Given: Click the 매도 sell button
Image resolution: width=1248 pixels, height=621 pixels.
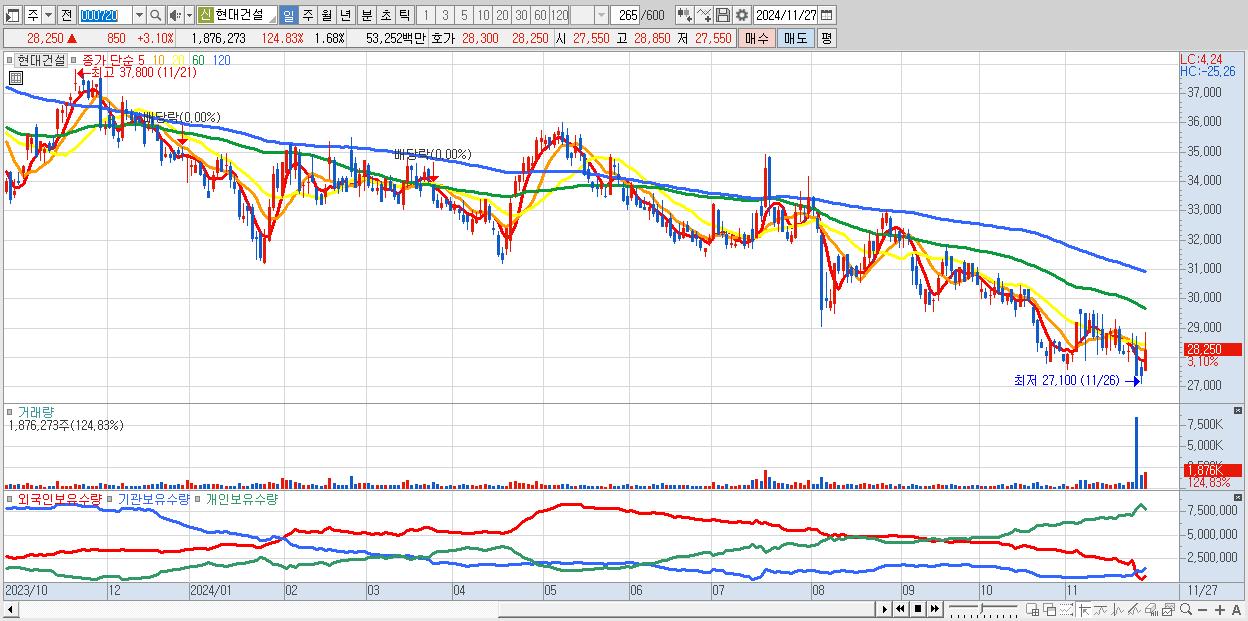Looking at the screenshot, I should 795,38.
